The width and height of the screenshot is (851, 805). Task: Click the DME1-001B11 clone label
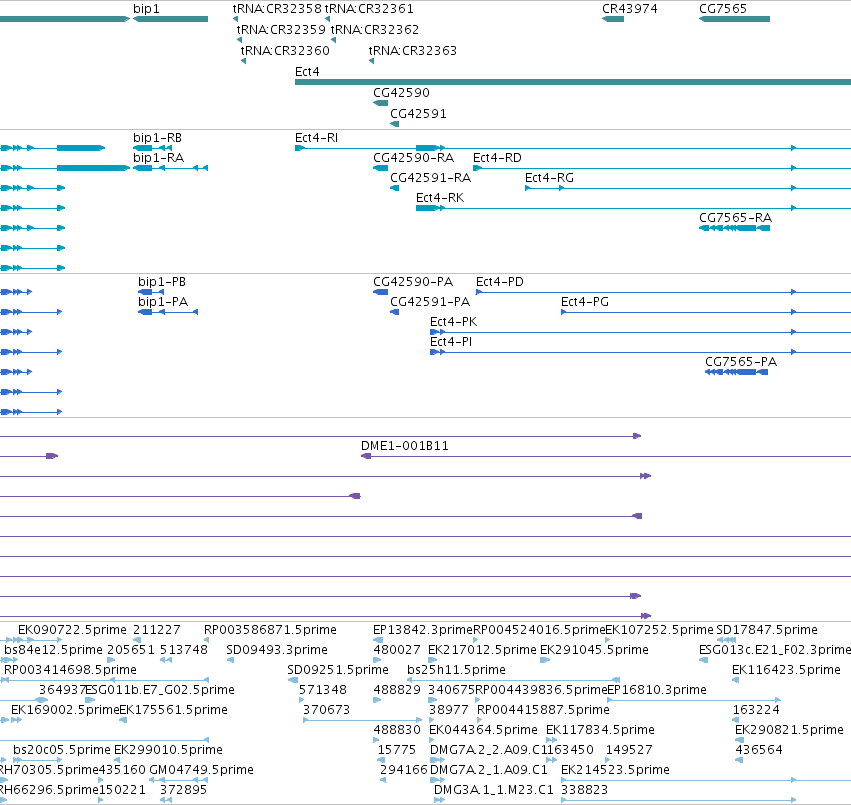405,446
